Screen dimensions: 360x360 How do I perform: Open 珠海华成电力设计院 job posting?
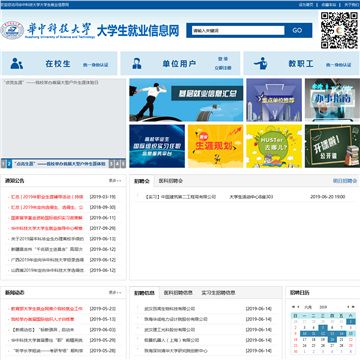click(176, 319)
